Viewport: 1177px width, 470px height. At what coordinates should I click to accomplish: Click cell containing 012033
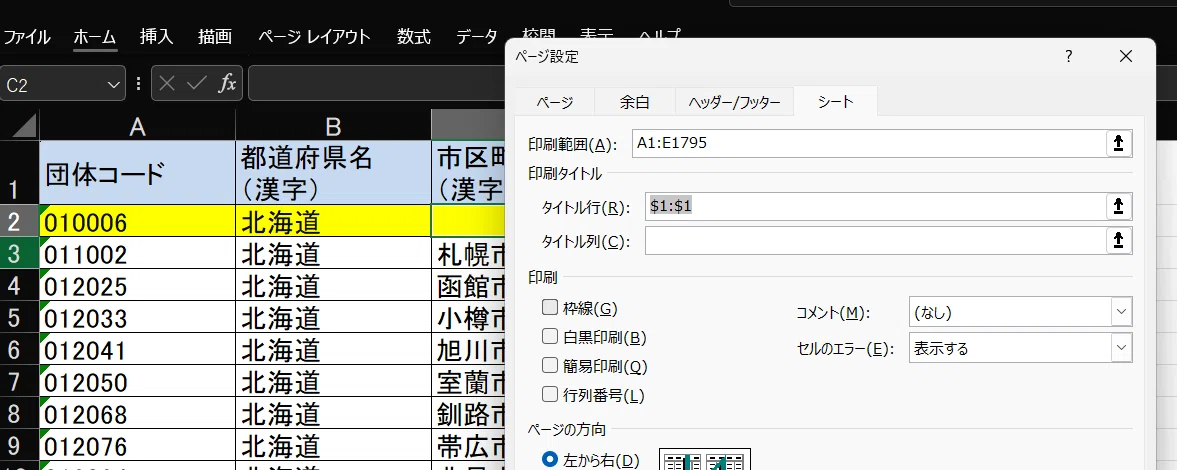click(137, 318)
